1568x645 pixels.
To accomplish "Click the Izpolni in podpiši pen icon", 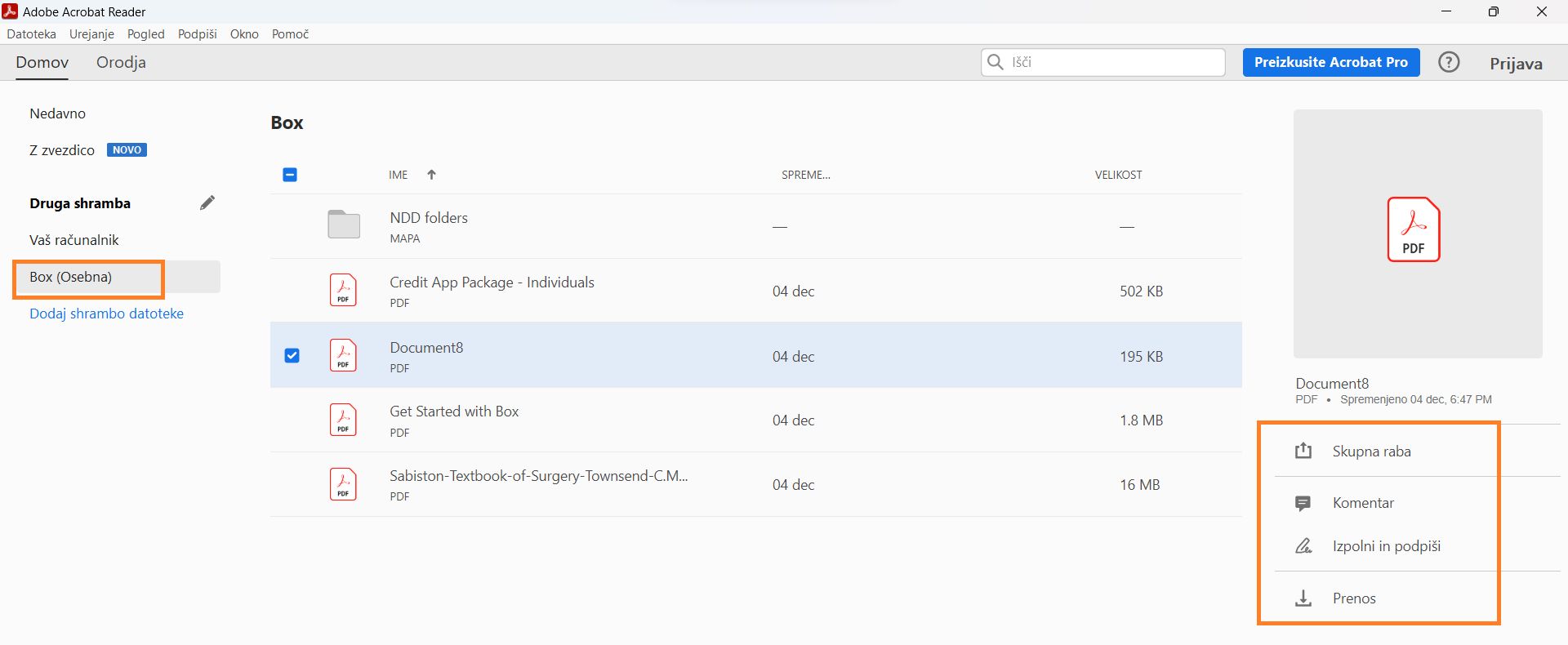I will click(1303, 546).
